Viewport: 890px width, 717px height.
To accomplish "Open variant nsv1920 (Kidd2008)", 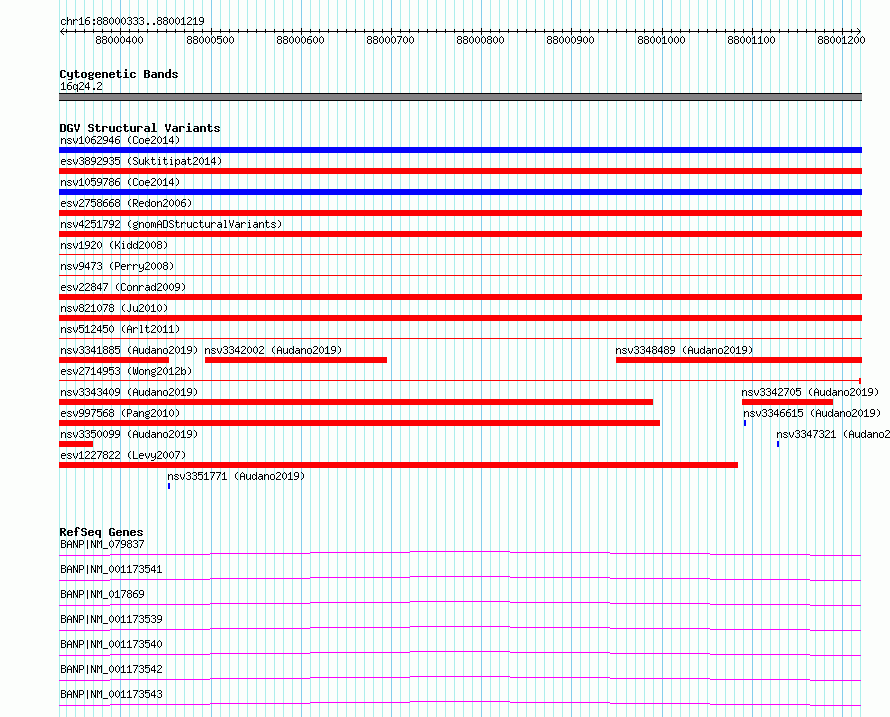I will click(x=114, y=245).
